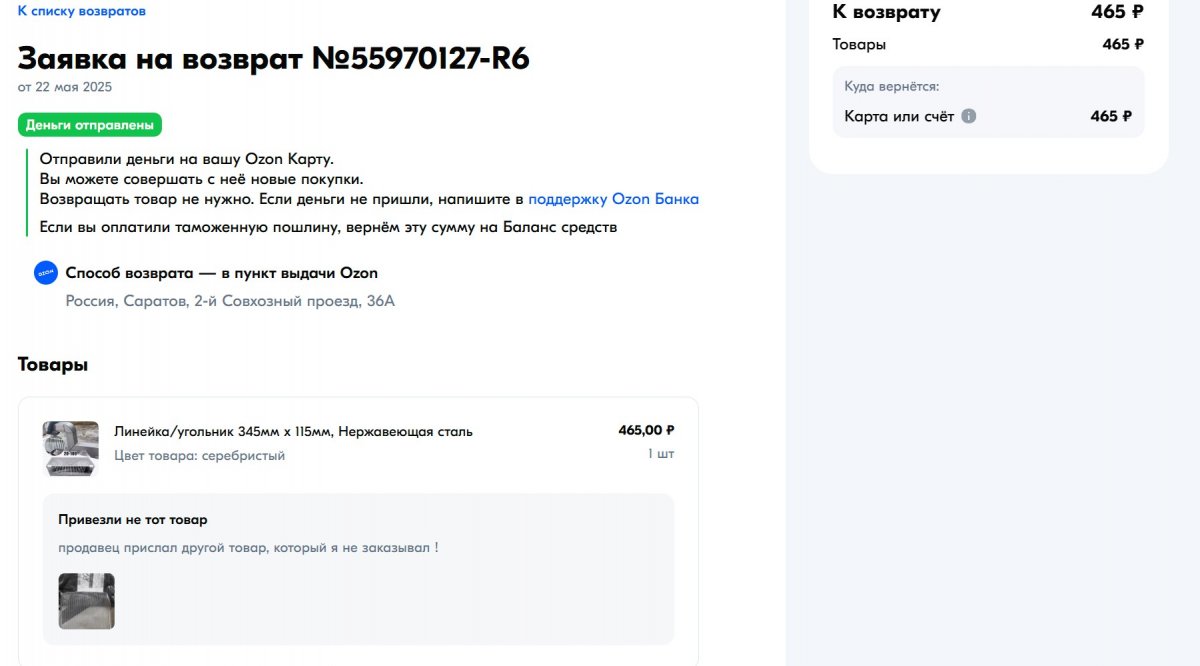Image resolution: width=1200 pixels, height=666 pixels.
Task: Click the product title "Линейка/угольник 345мм х 115мм"
Action: (293, 432)
